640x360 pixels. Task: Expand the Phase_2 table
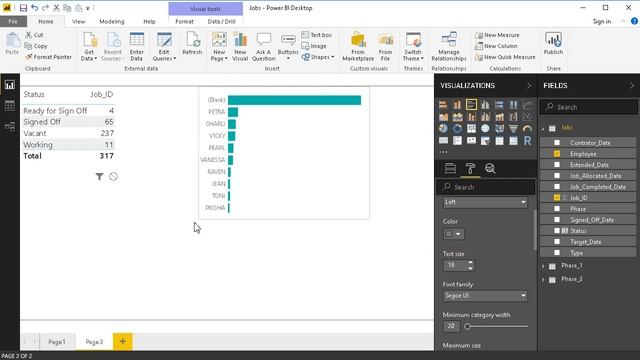(543, 280)
